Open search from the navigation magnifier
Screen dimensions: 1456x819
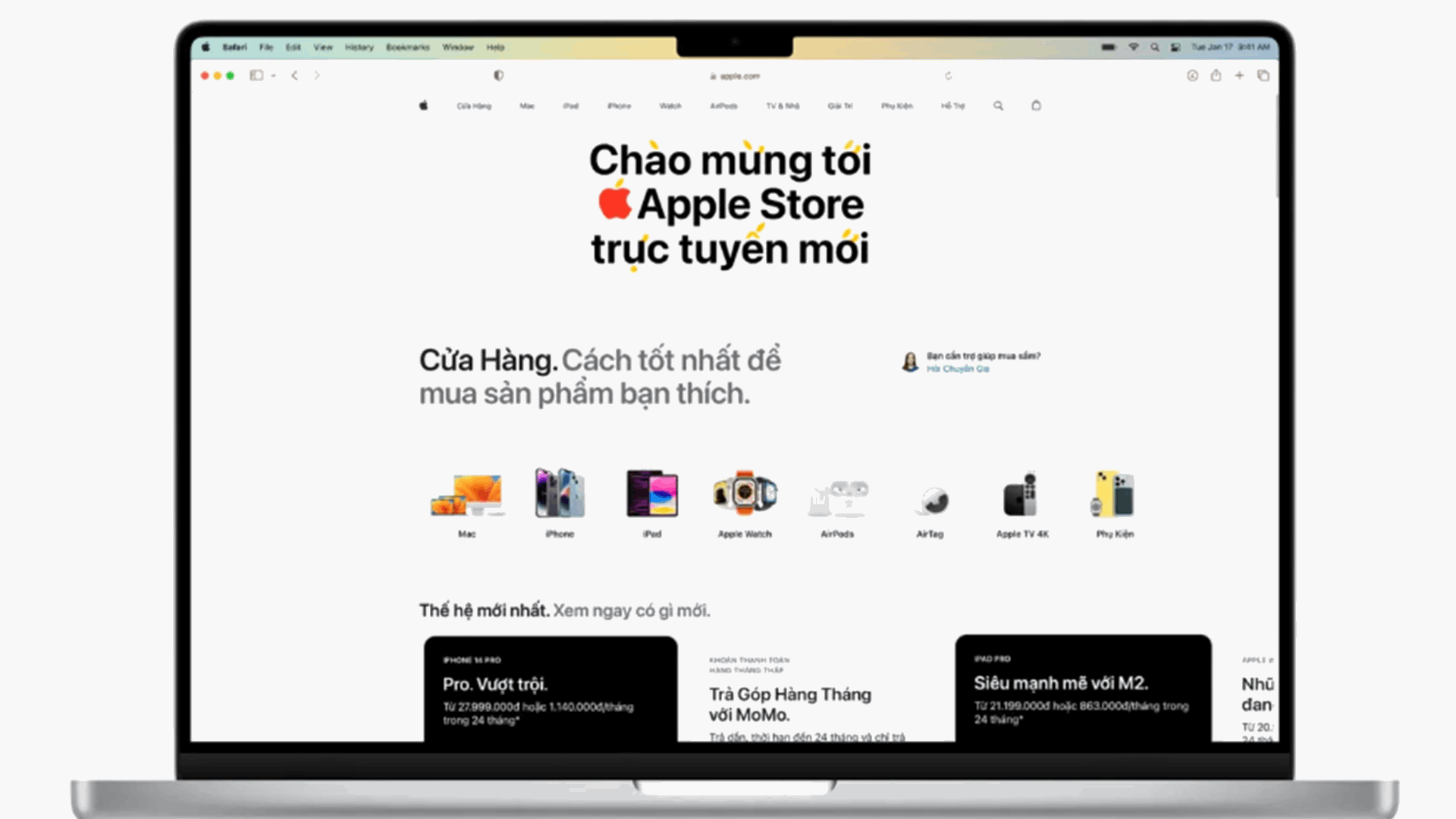point(998,105)
